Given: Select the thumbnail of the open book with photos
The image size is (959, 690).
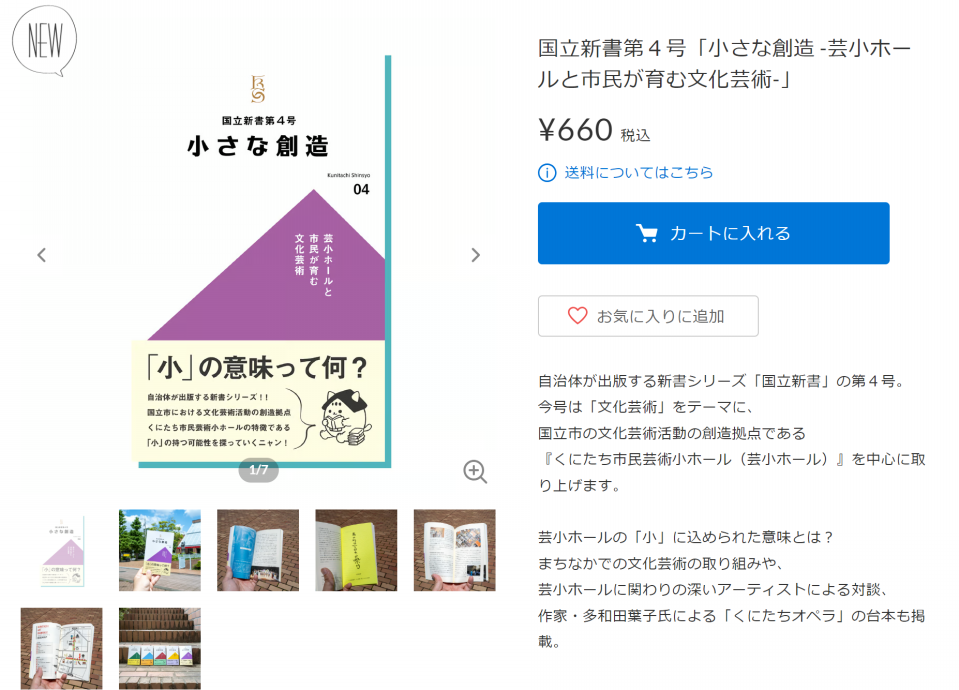Looking at the screenshot, I should tap(454, 550).
